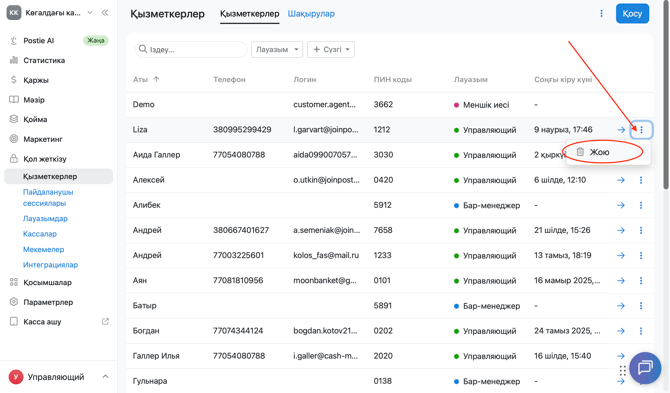The image size is (670, 393).
Task: Expand the Управляющий user menu
Action: (x=105, y=377)
